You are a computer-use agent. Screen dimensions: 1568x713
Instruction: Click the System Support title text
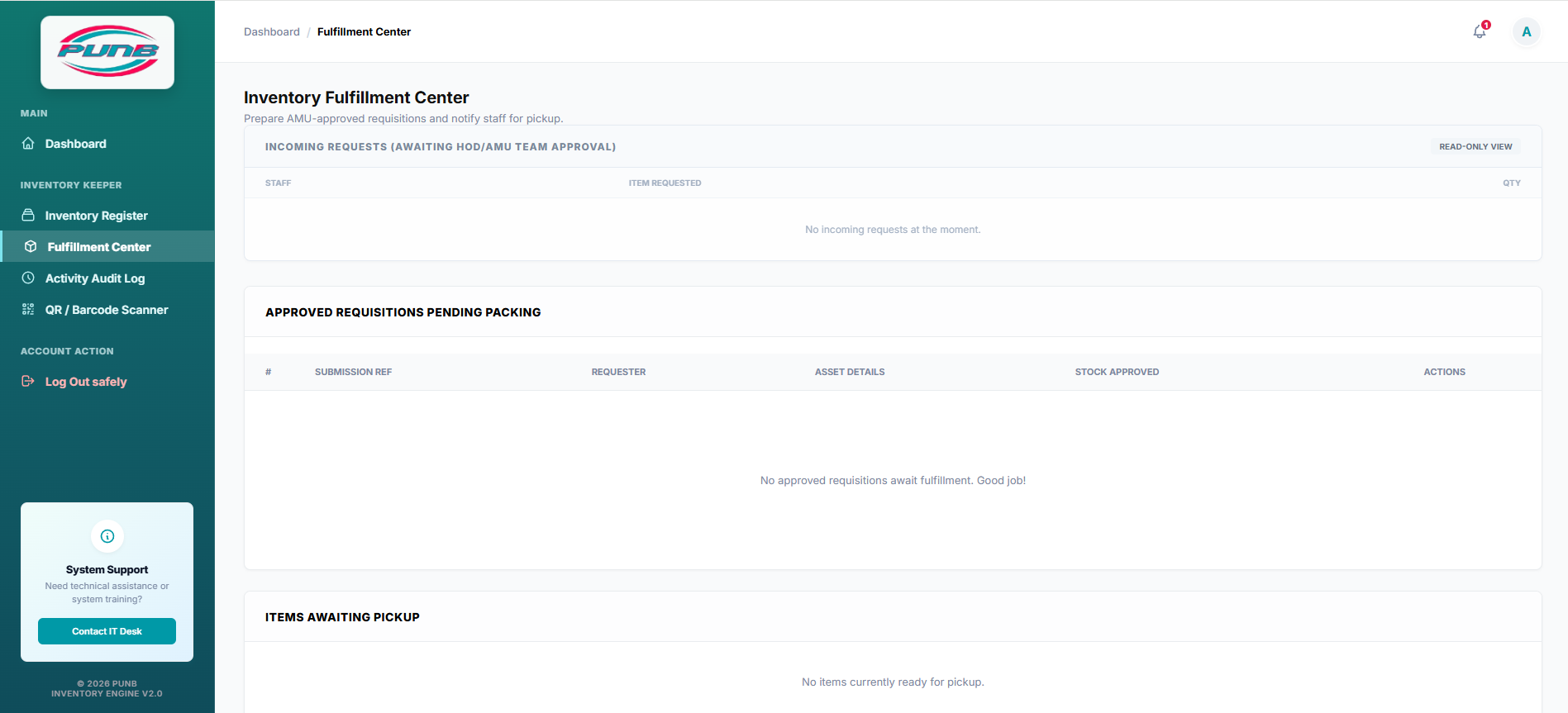[x=107, y=569]
